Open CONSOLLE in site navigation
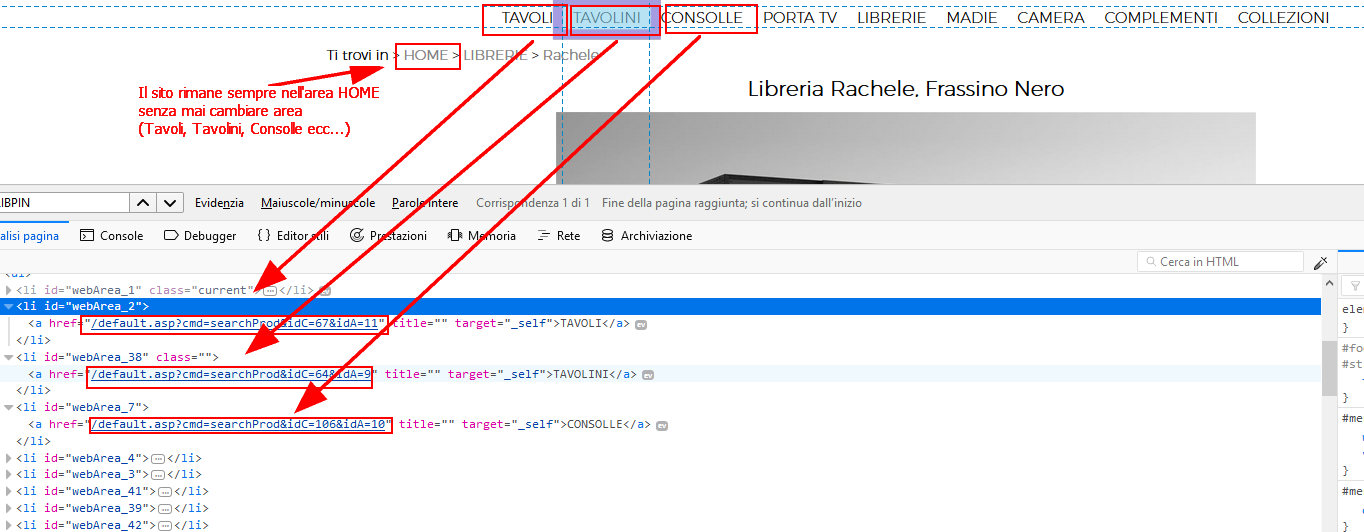The width and height of the screenshot is (1364, 532). pyautogui.click(x=702, y=18)
